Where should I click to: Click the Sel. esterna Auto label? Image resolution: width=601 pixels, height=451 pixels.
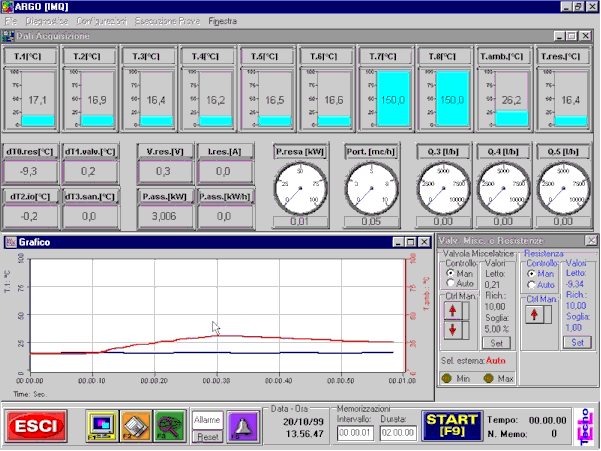coord(473,361)
